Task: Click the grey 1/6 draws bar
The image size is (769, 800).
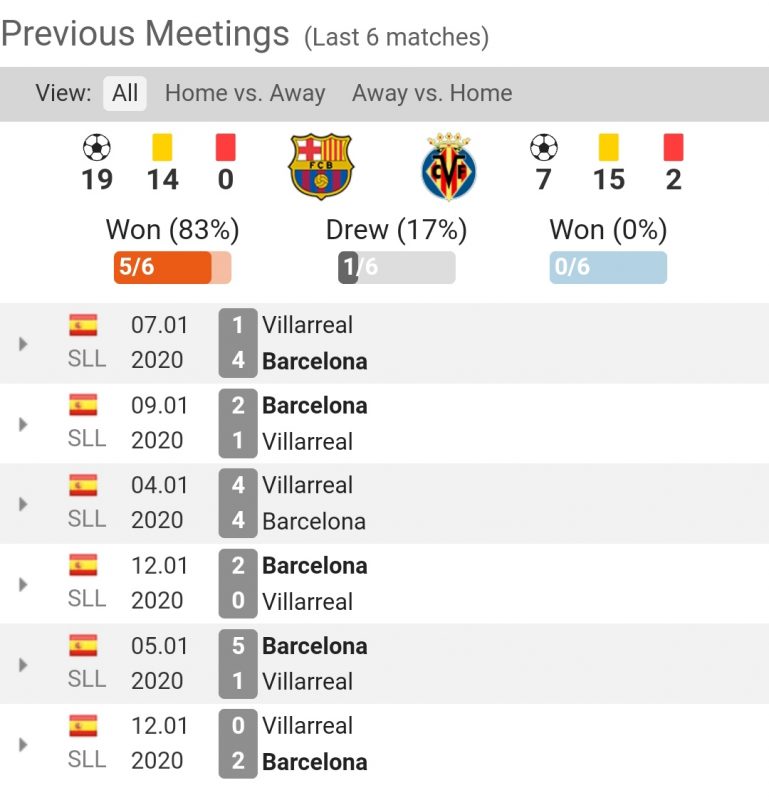Action: pyautogui.click(x=396, y=268)
